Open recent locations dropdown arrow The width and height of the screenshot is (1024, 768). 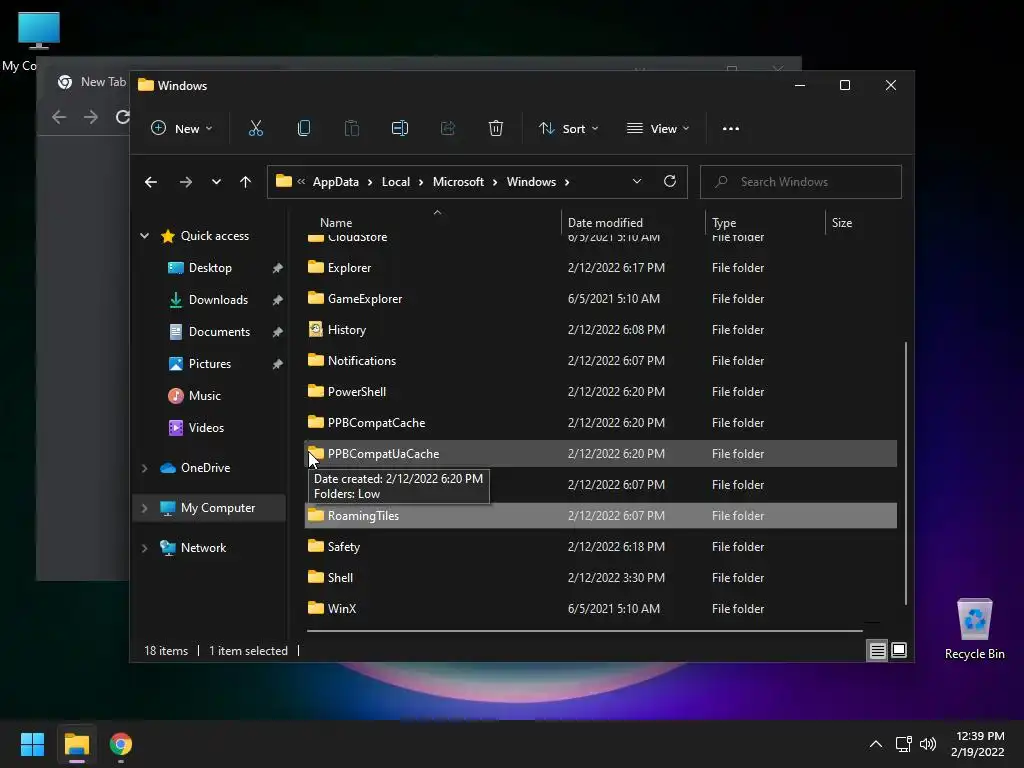coord(216,182)
